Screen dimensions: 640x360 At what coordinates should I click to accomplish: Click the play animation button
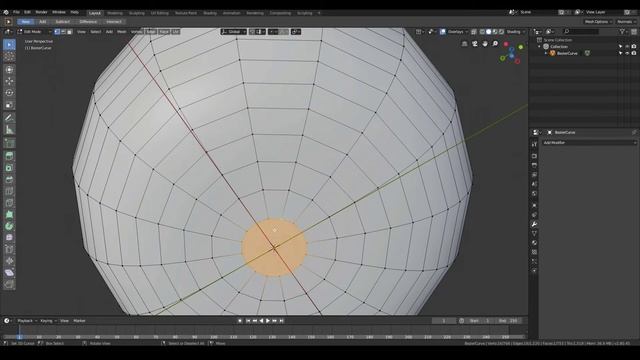(268, 321)
